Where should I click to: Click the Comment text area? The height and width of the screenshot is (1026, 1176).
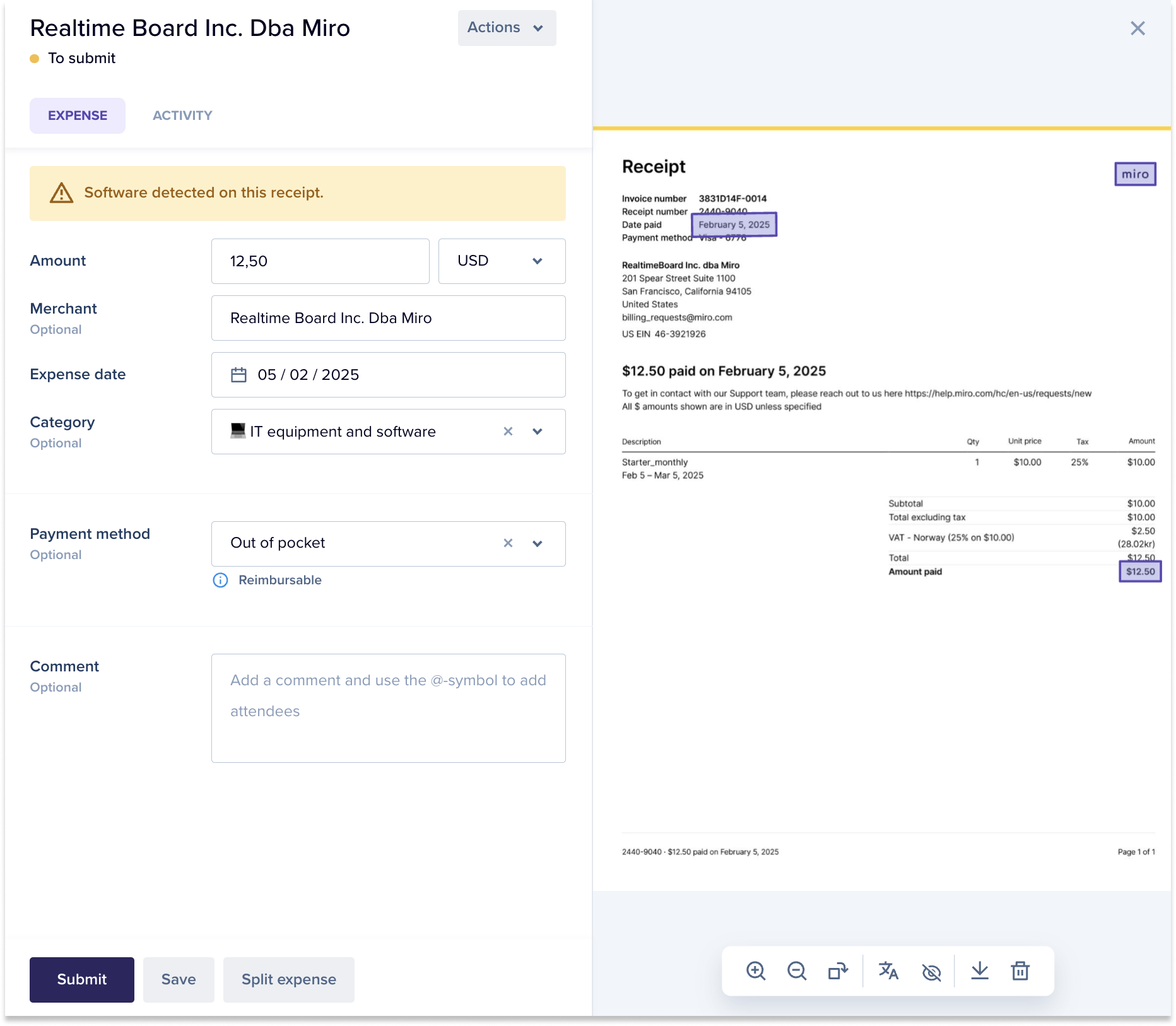[x=389, y=709]
